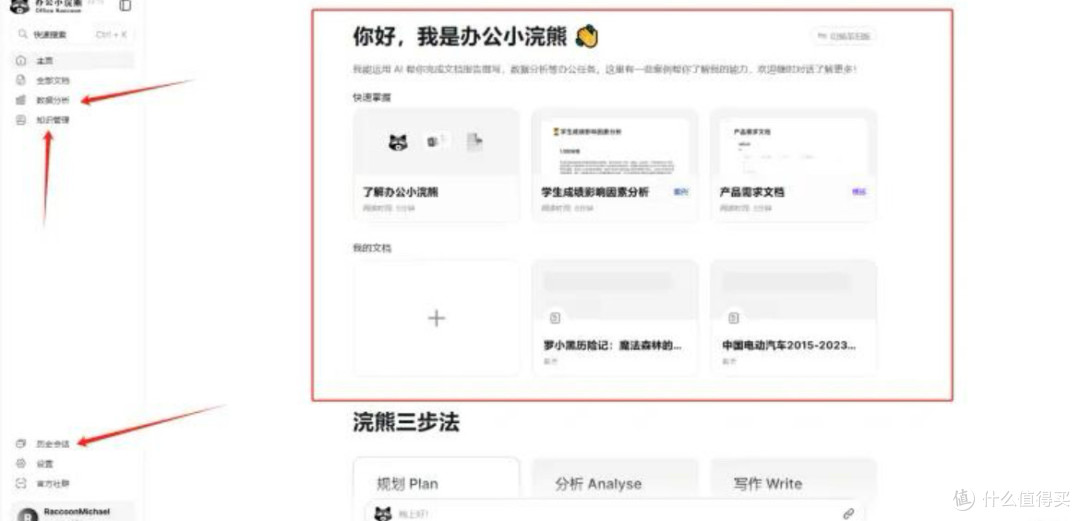Click the 产品需求文档 card title
The height and width of the screenshot is (521, 1080).
coord(752,192)
